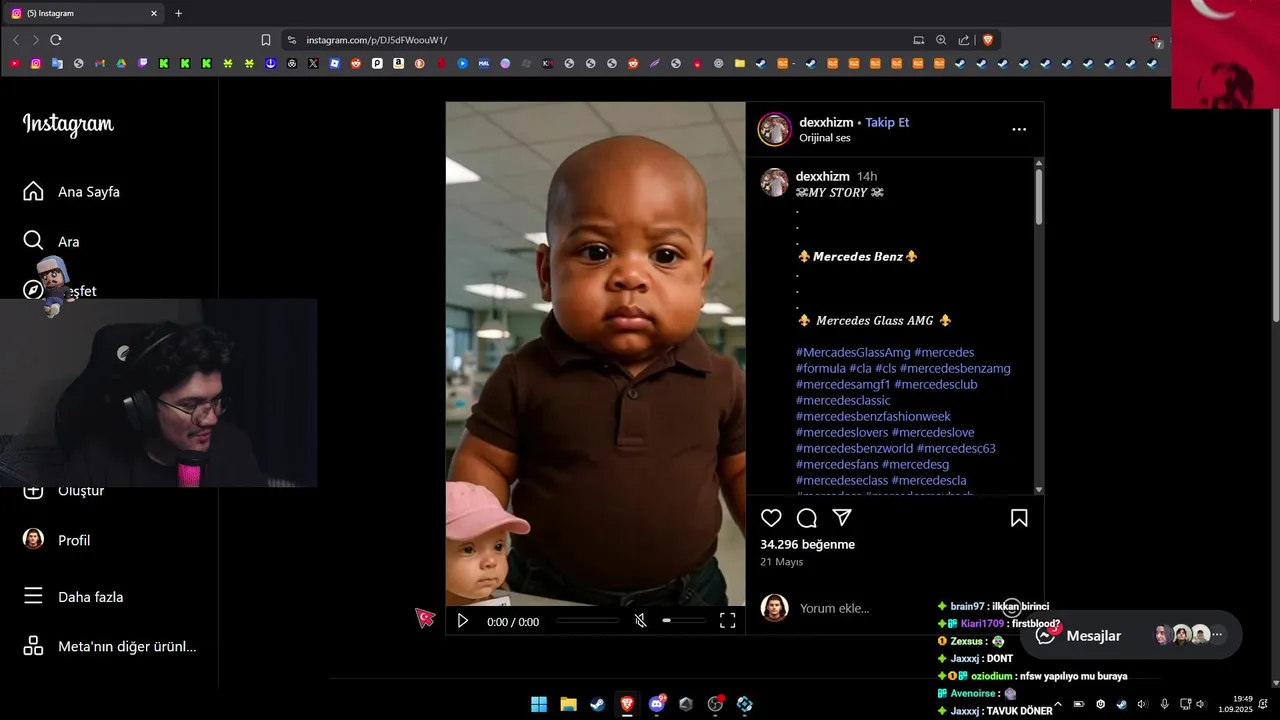The image size is (1280, 720).
Task: Open the Windows notifications bell
Action: tap(1263, 704)
